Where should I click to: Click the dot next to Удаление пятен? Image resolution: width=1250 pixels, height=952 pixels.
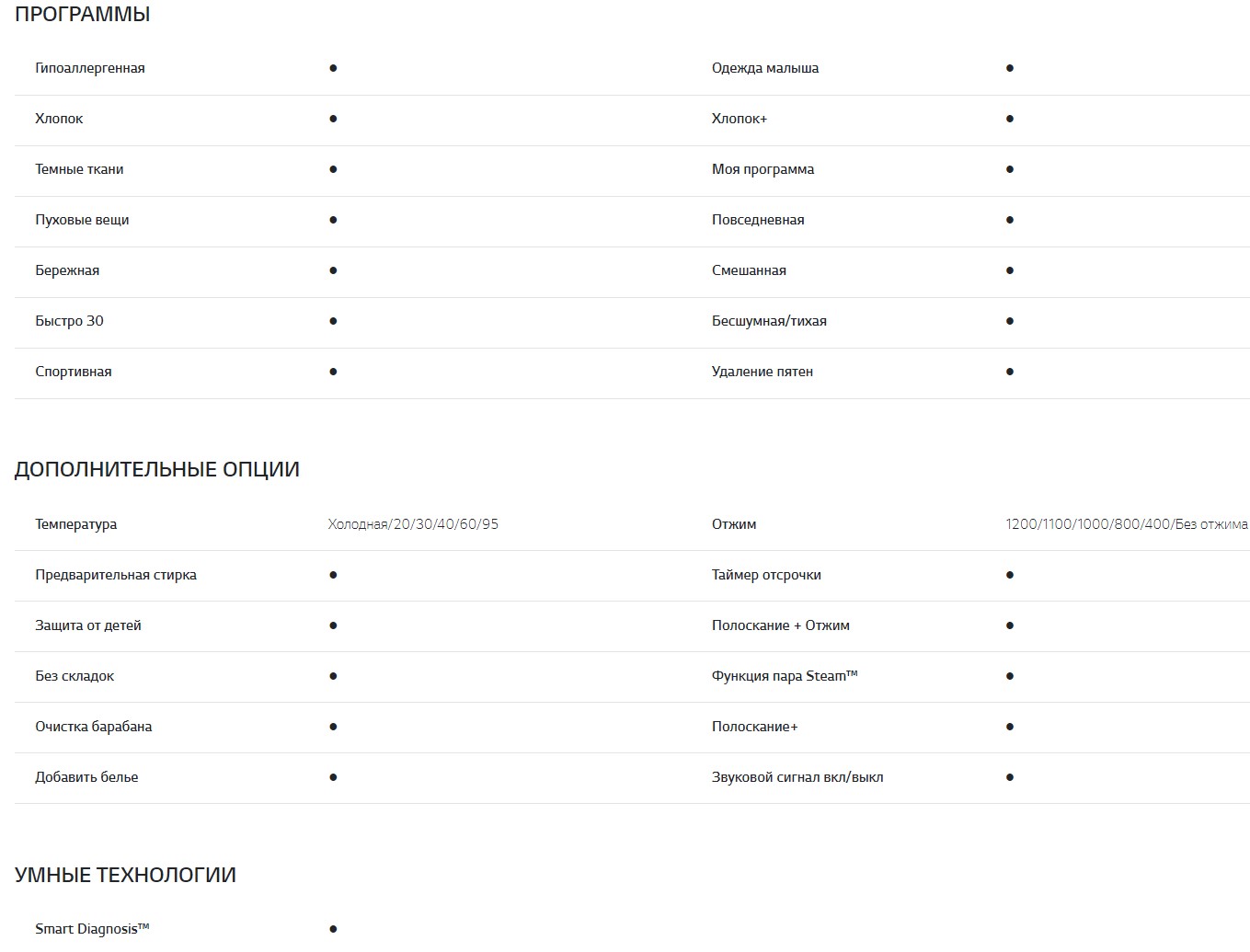point(1010,372)
